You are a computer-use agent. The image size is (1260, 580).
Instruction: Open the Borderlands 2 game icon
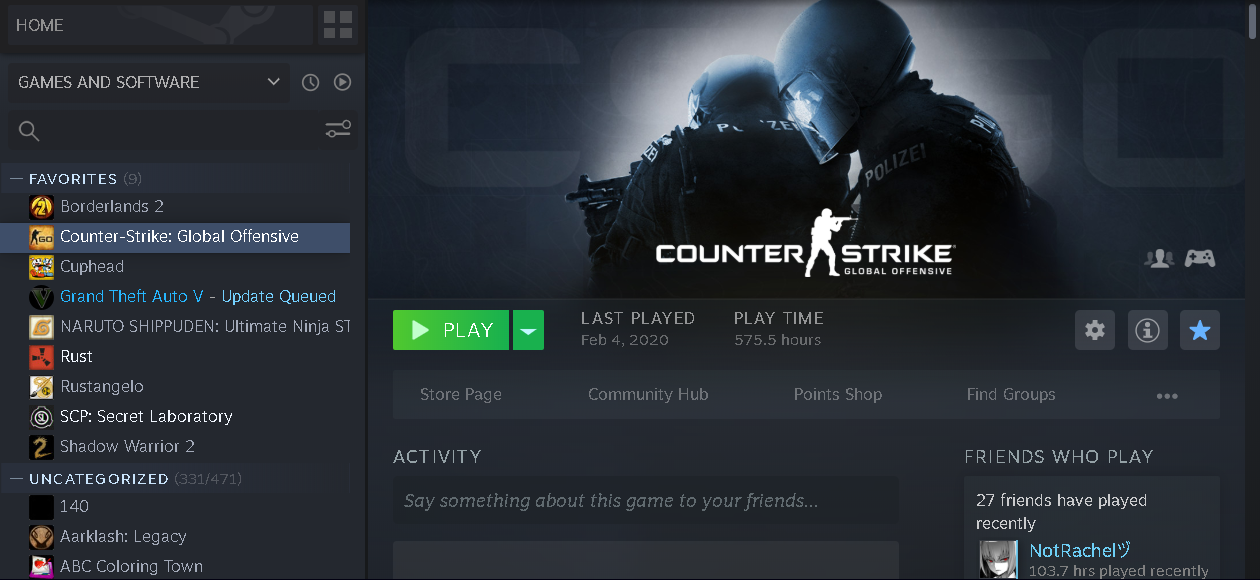[x=41, y=207]
